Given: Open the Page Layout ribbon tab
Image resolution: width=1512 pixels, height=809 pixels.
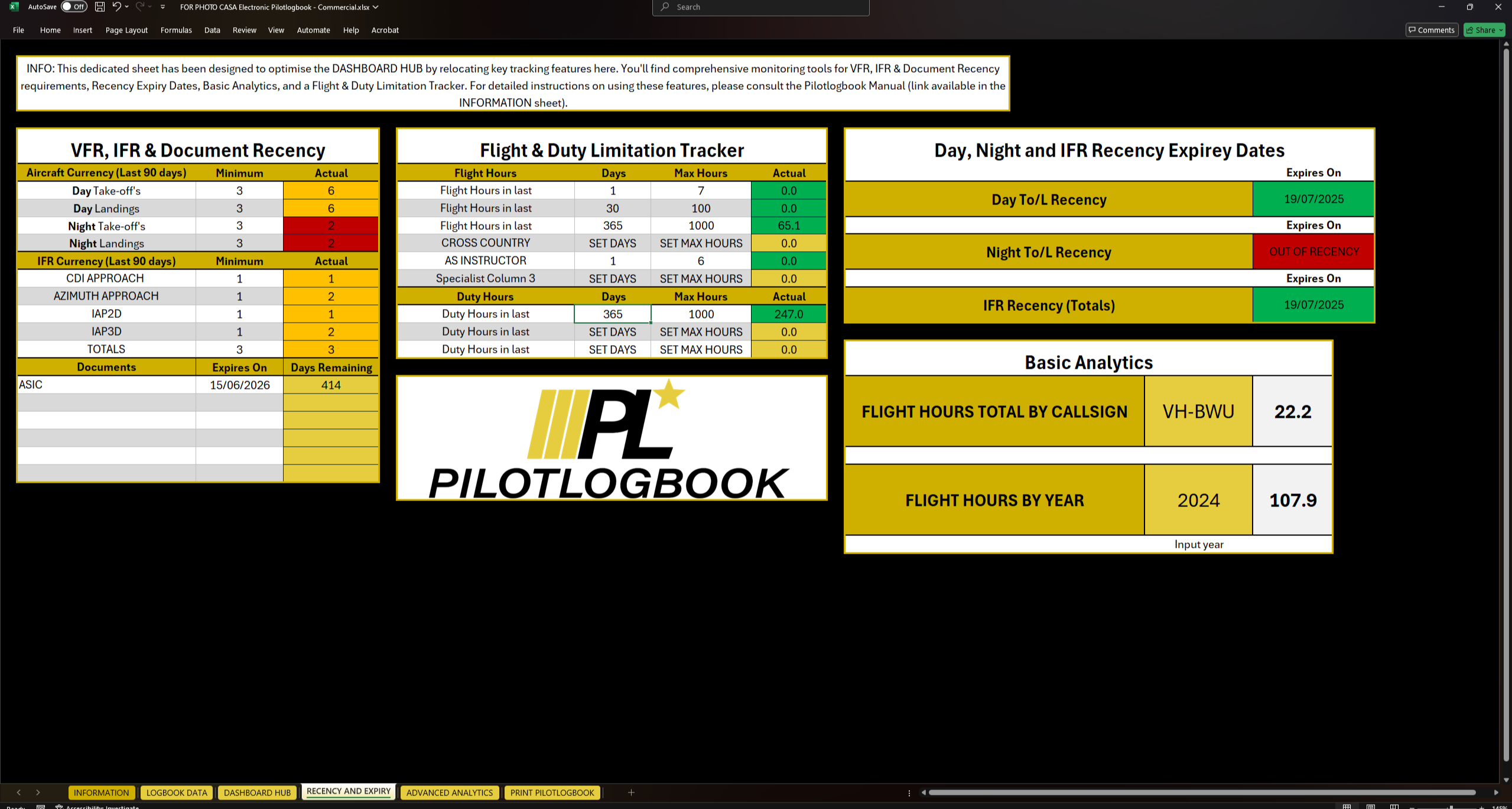Looking at the screenshot, I should click(126, 30).
